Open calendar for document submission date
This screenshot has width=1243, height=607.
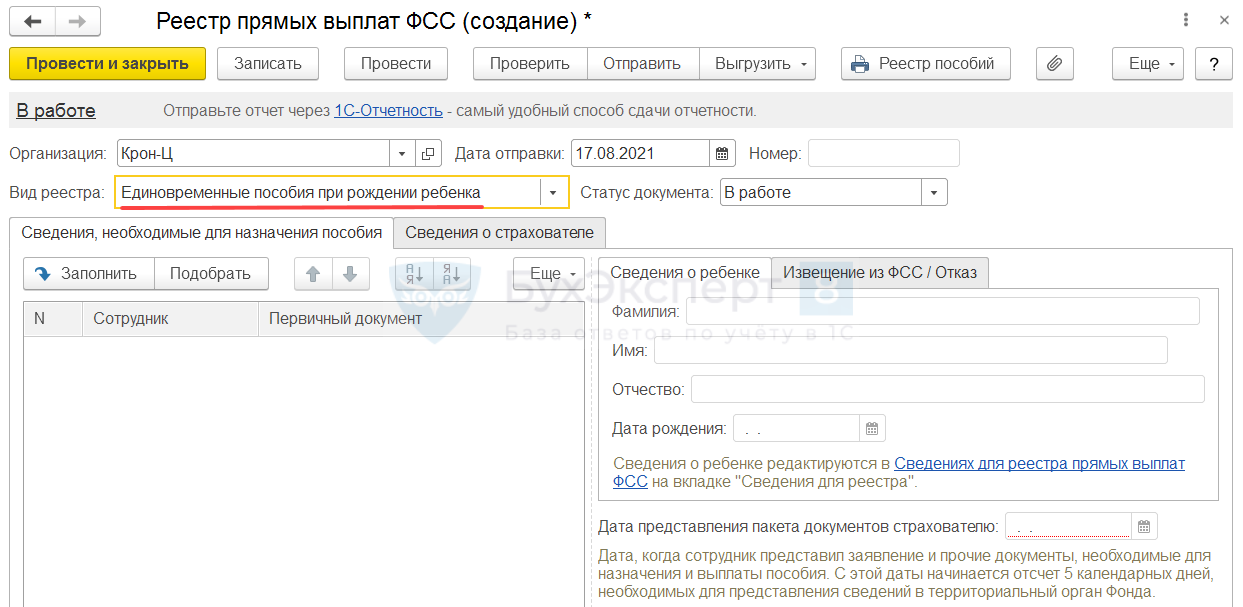pyautogui.click(x=1144, y=526)
